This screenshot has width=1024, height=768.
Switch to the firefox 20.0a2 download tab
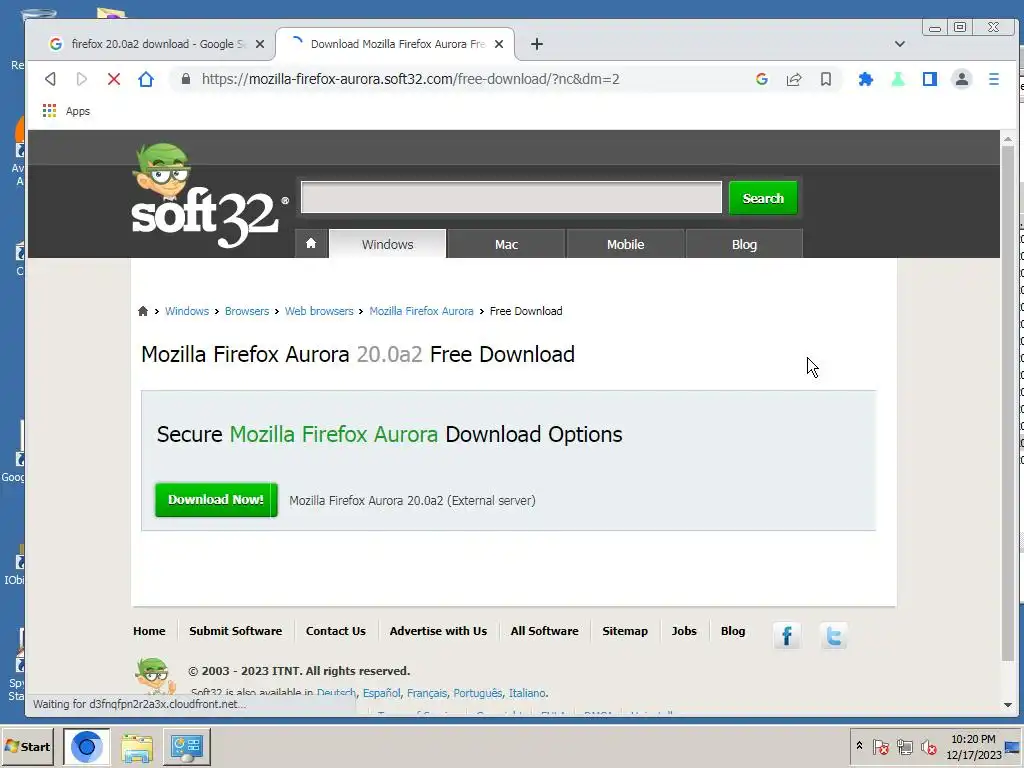click(x=156, y=44)
